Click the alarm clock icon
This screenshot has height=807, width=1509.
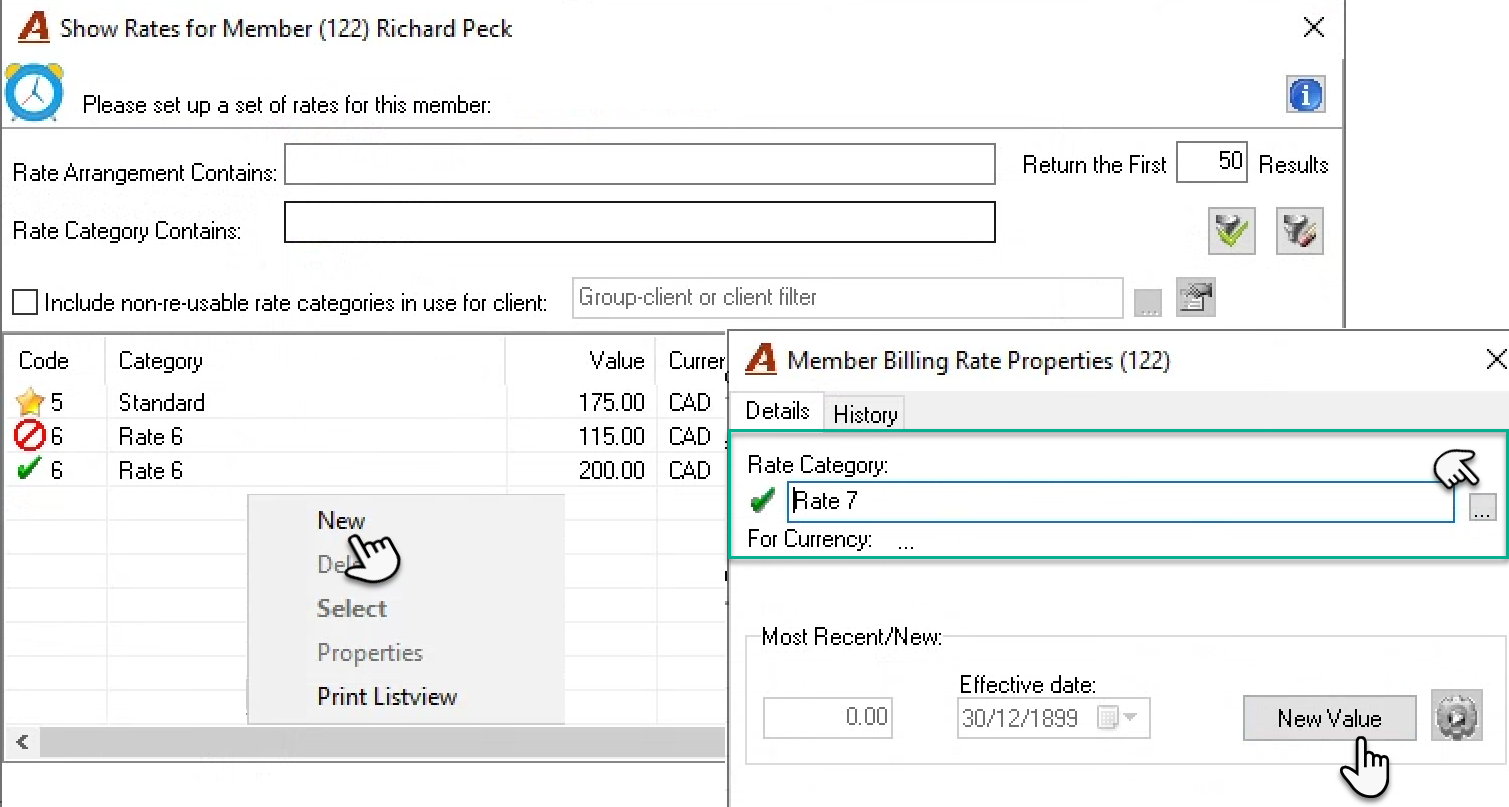coord(35,93)
